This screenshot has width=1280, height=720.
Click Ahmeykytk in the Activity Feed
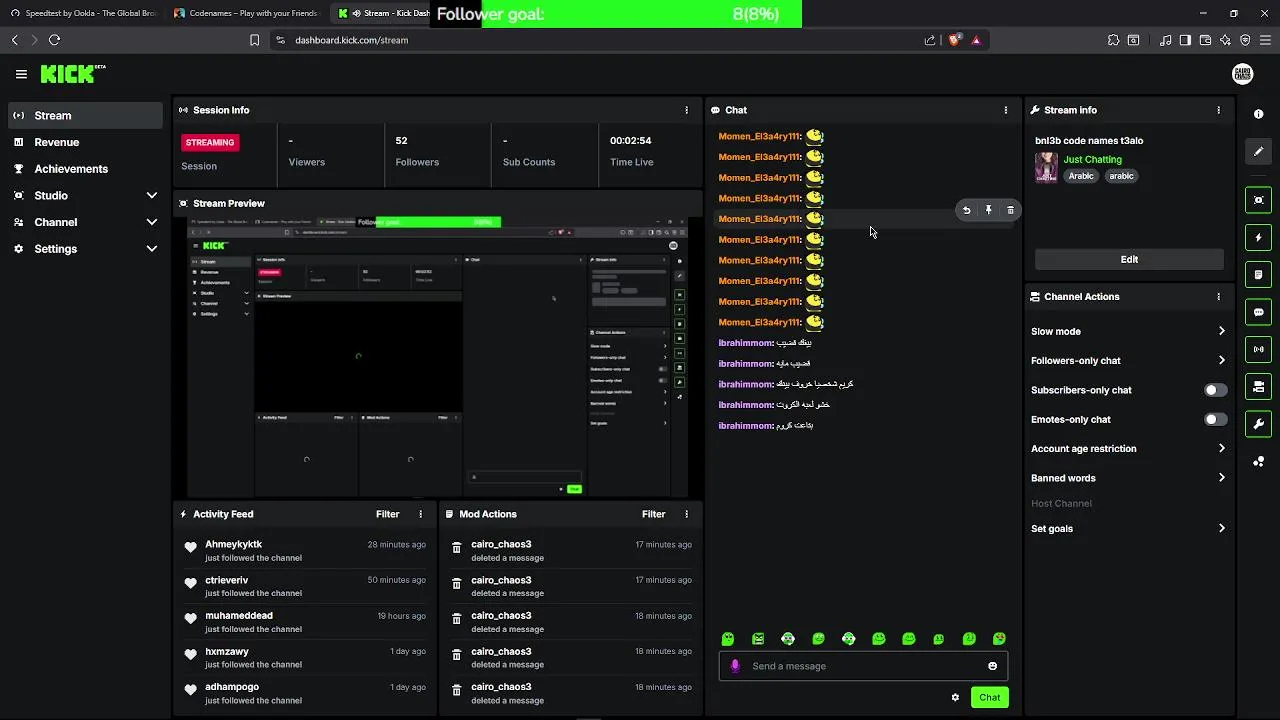[x=233, y=545]
